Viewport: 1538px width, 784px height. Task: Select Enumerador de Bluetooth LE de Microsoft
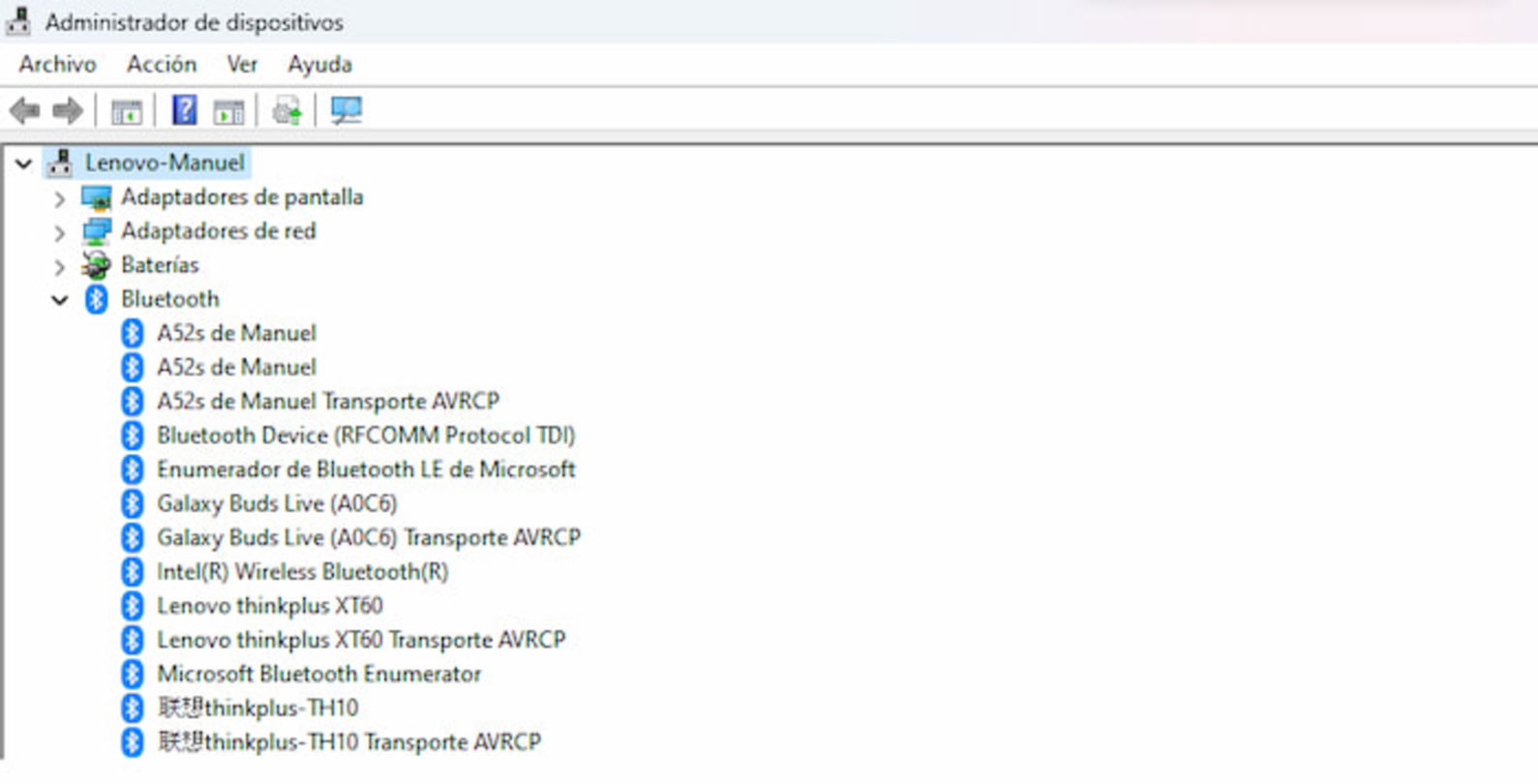(x=366, y=469)
